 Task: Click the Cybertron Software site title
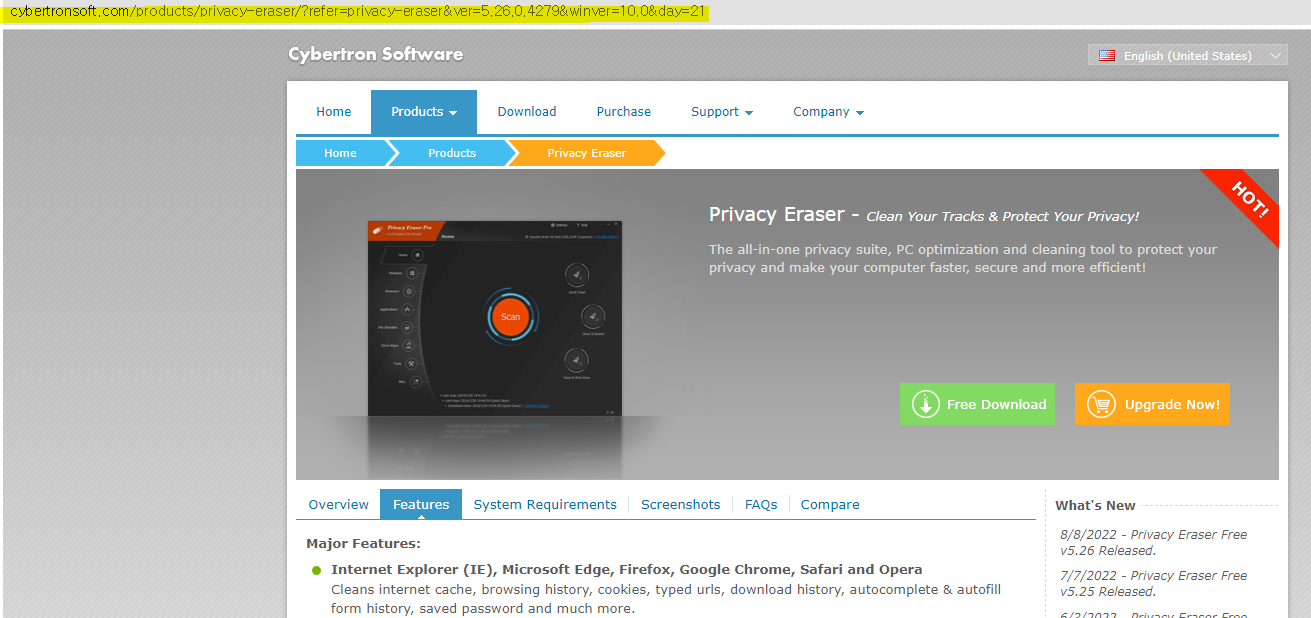click(376, 54)
